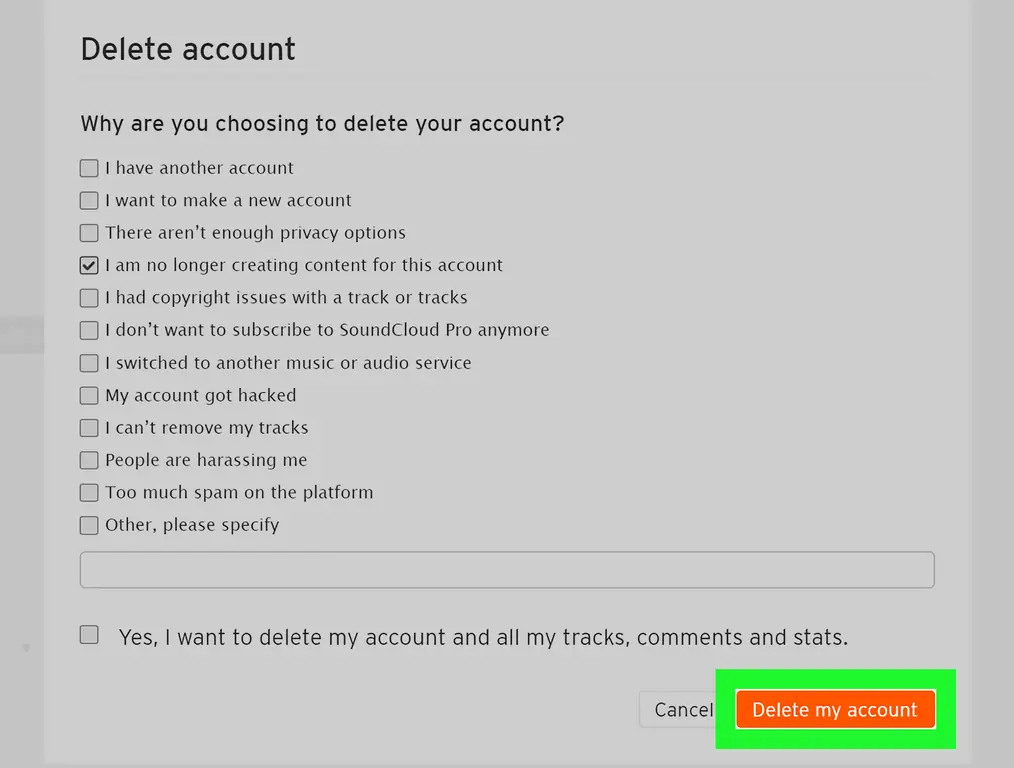Tick 'I want to make a new account'

point(89,200)
